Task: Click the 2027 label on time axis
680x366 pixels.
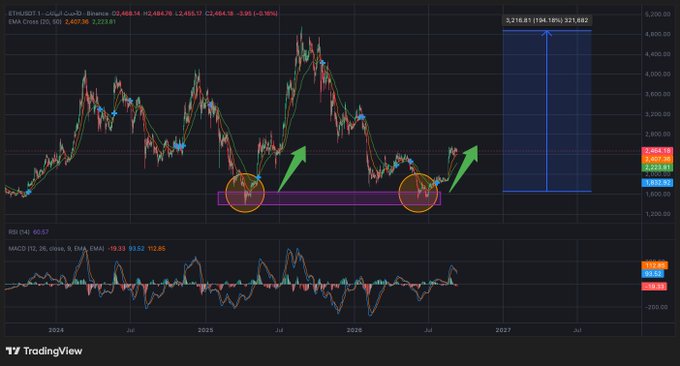Action: point(503,330)
